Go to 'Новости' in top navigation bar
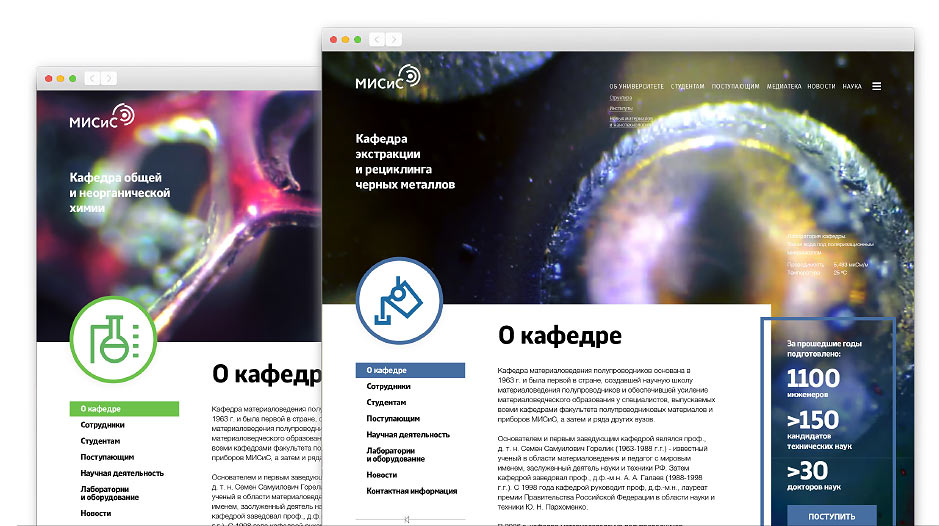Image resolution: width=939 pixels, height=526 pixels. (821, 87)
